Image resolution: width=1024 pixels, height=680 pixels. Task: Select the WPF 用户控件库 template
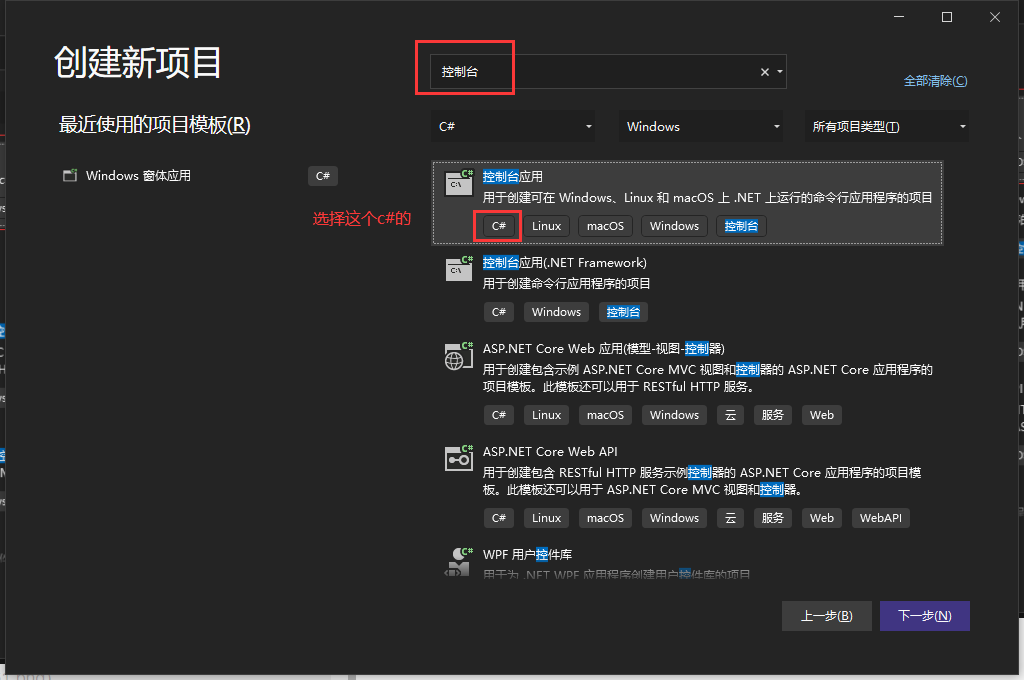527,555
